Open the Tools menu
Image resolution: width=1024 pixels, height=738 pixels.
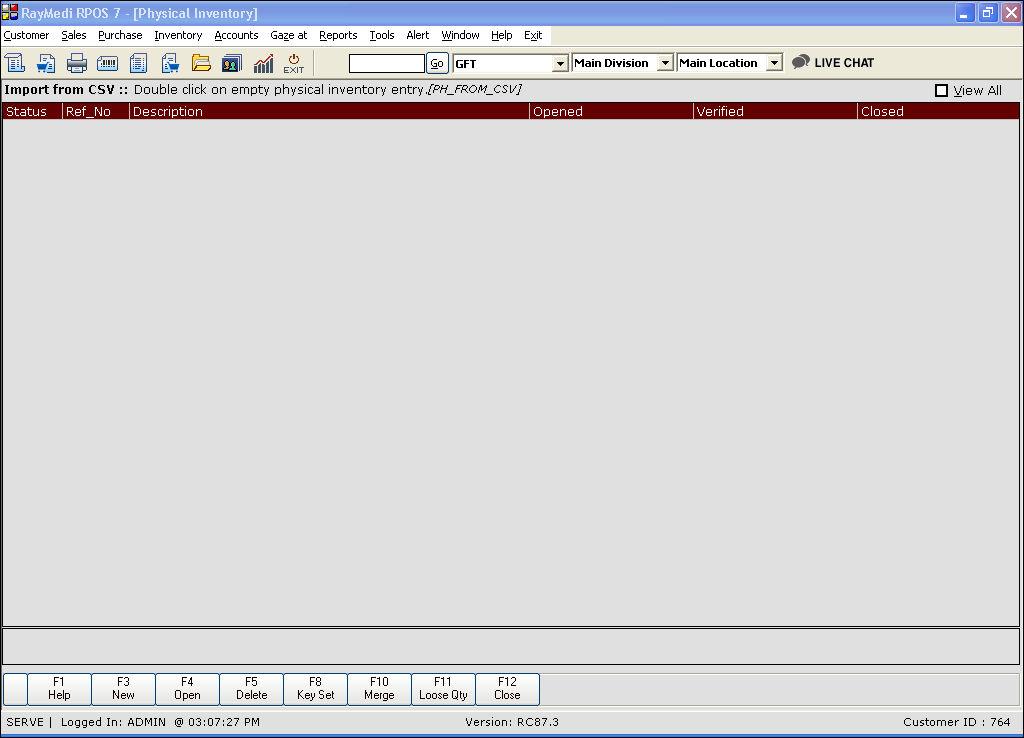click(x=382, y=35)
